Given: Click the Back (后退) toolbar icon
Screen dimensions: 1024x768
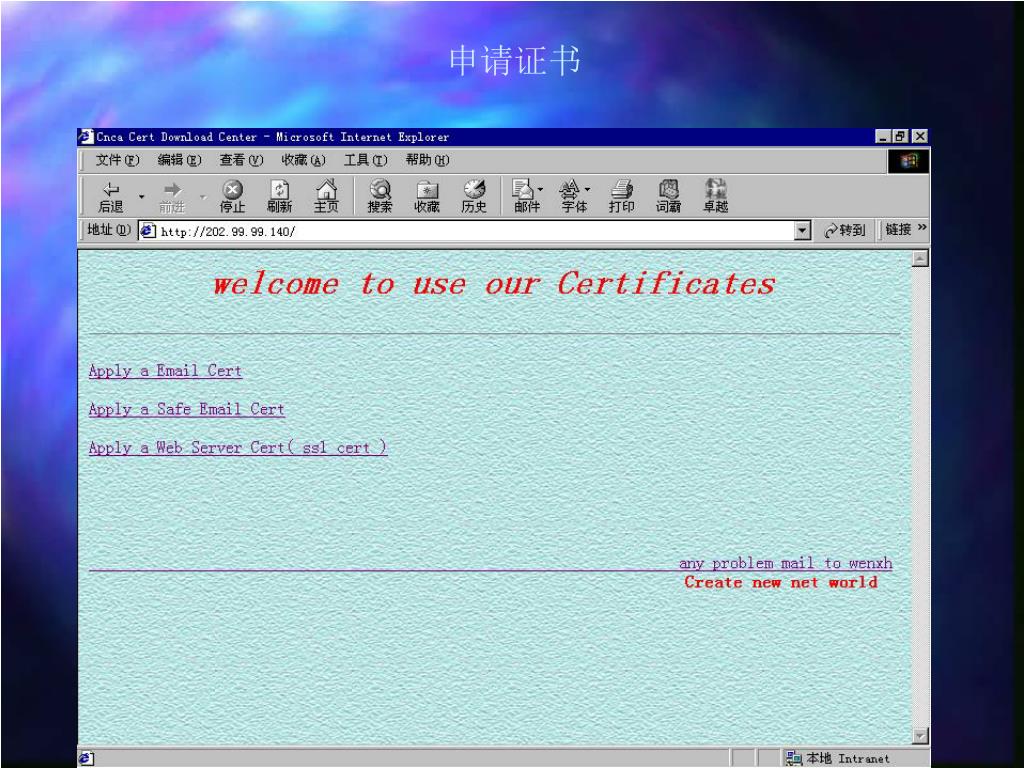Looking at the screenshot, I should point(111,196).
